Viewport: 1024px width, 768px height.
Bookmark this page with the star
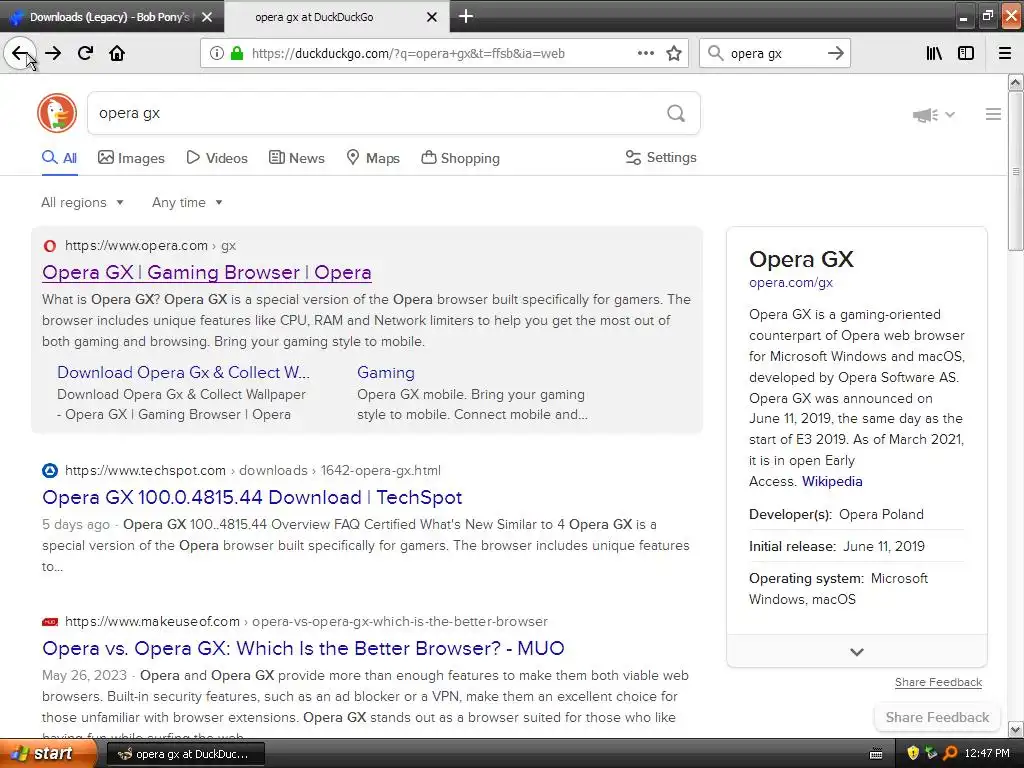(674, 54)
